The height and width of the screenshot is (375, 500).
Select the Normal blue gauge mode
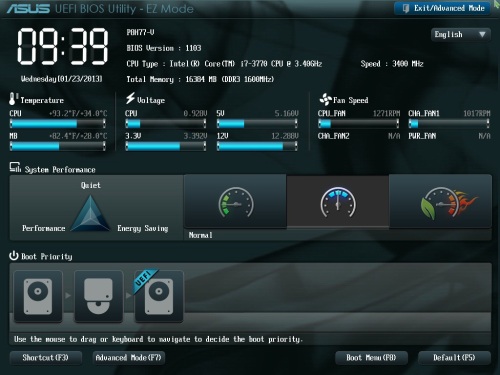338,202
